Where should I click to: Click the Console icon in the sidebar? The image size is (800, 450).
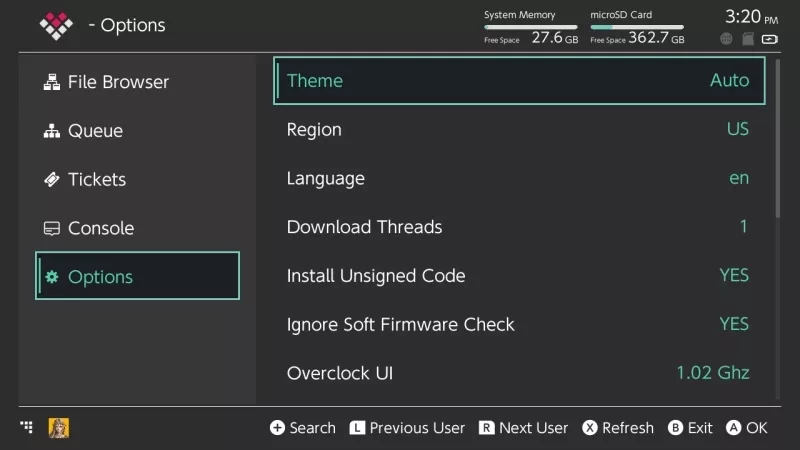(52, 229)
